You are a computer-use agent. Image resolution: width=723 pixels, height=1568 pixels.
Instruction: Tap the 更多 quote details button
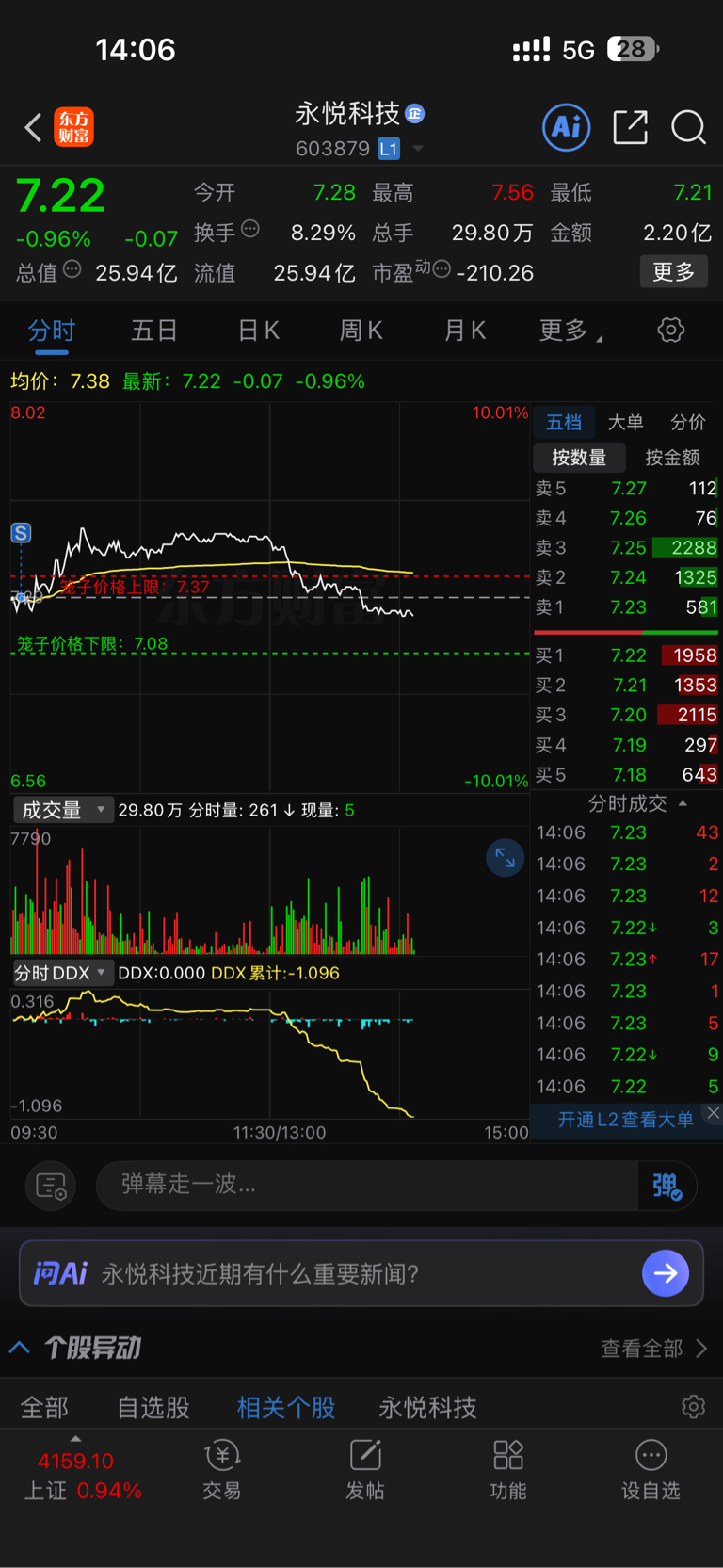(x=674, y=272)
